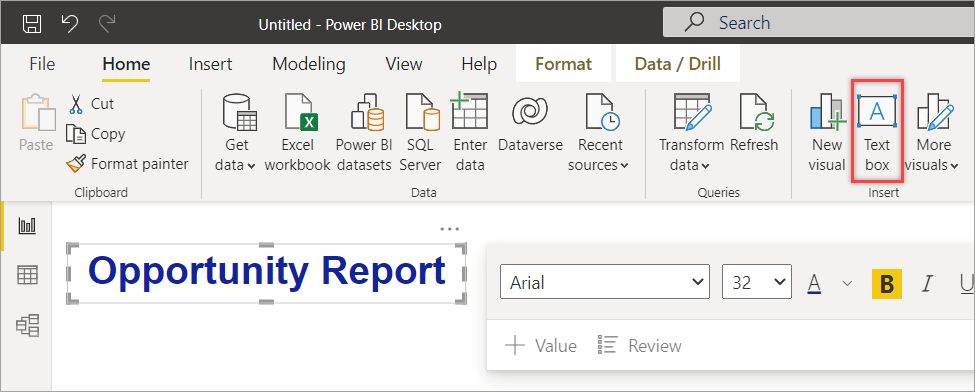975x392 pixels.
Task: Click the Review button
Action: 639,345
